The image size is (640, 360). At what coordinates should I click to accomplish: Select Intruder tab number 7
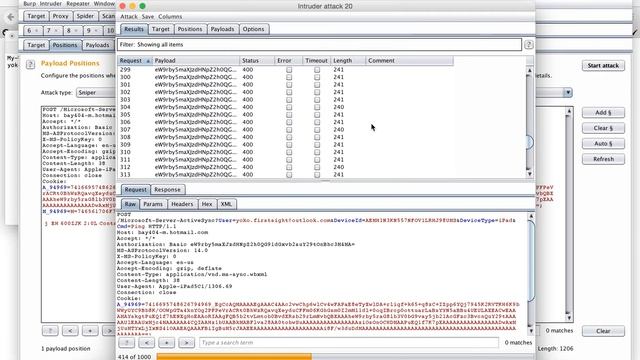52,31
